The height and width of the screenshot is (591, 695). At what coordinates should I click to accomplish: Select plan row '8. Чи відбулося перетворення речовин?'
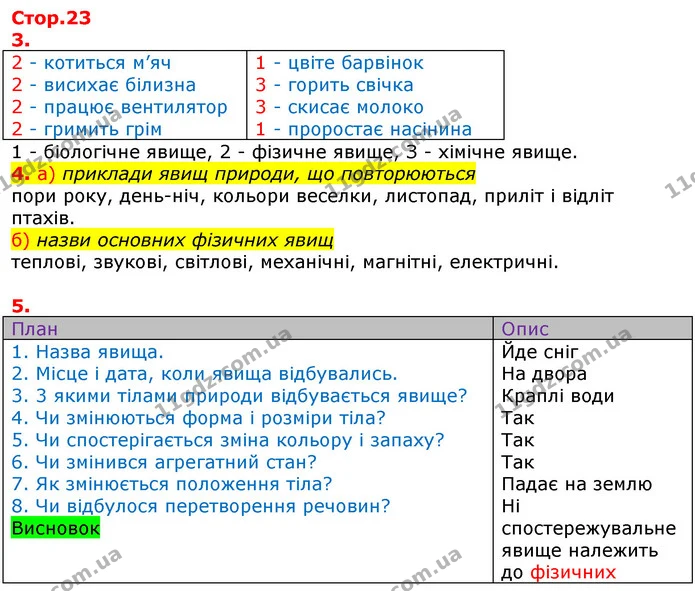point(201,506)
